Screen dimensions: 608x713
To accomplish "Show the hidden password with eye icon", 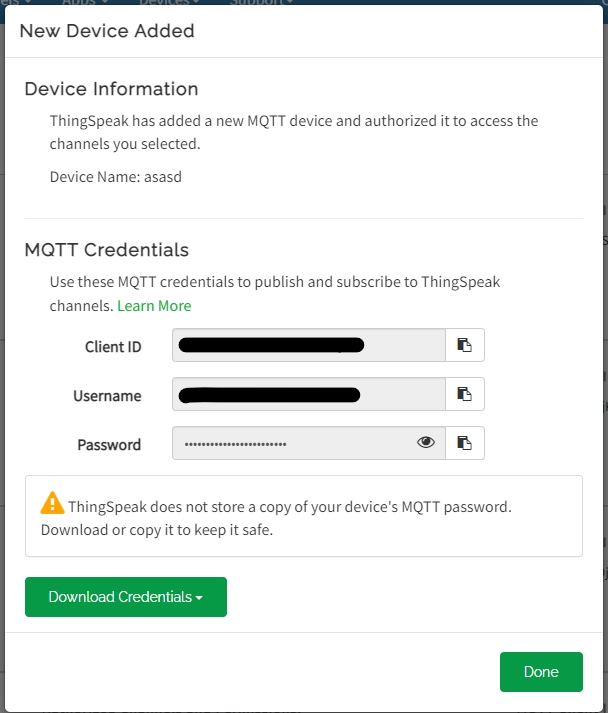I will (x=426, y=443).
